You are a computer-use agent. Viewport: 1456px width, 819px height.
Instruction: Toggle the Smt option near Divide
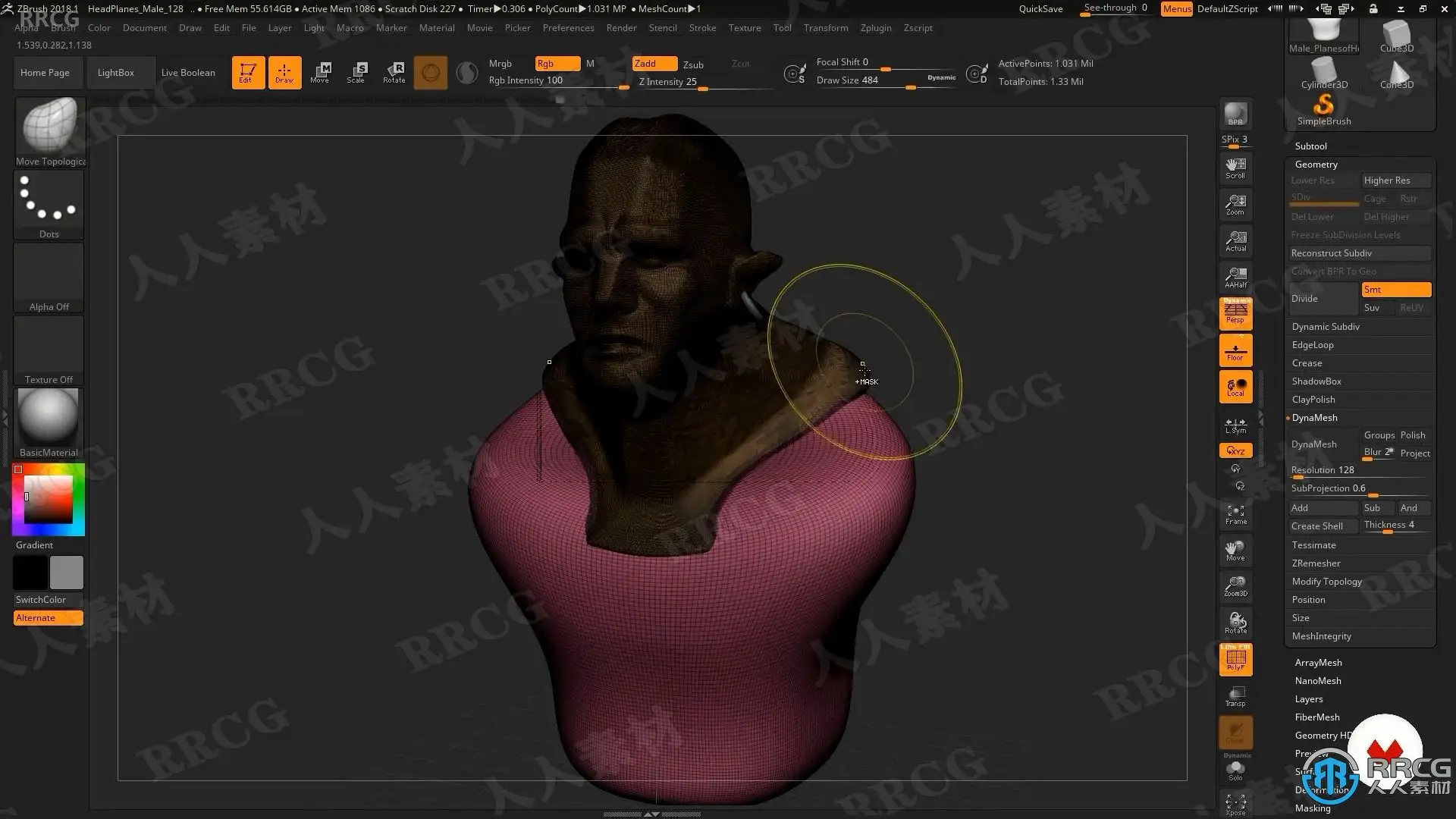1396,290
